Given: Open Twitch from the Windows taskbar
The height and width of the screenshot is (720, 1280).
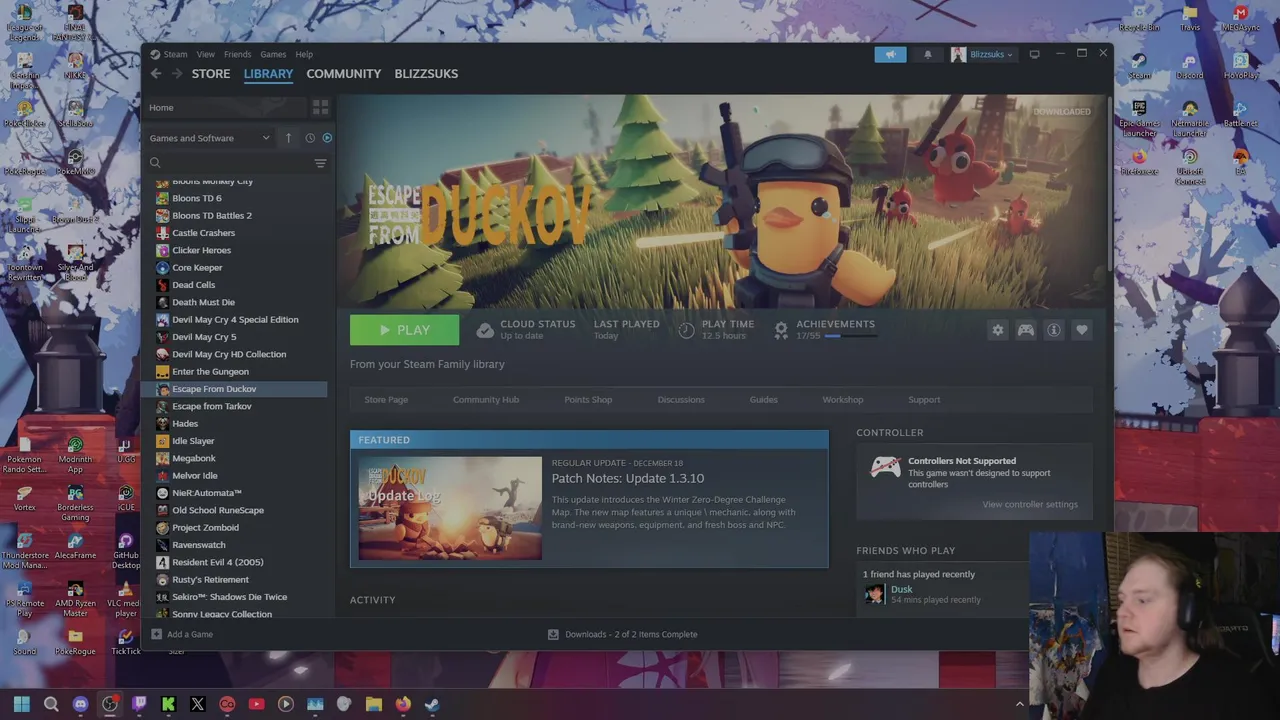Looking at the screenshot, I should [139, 704].
